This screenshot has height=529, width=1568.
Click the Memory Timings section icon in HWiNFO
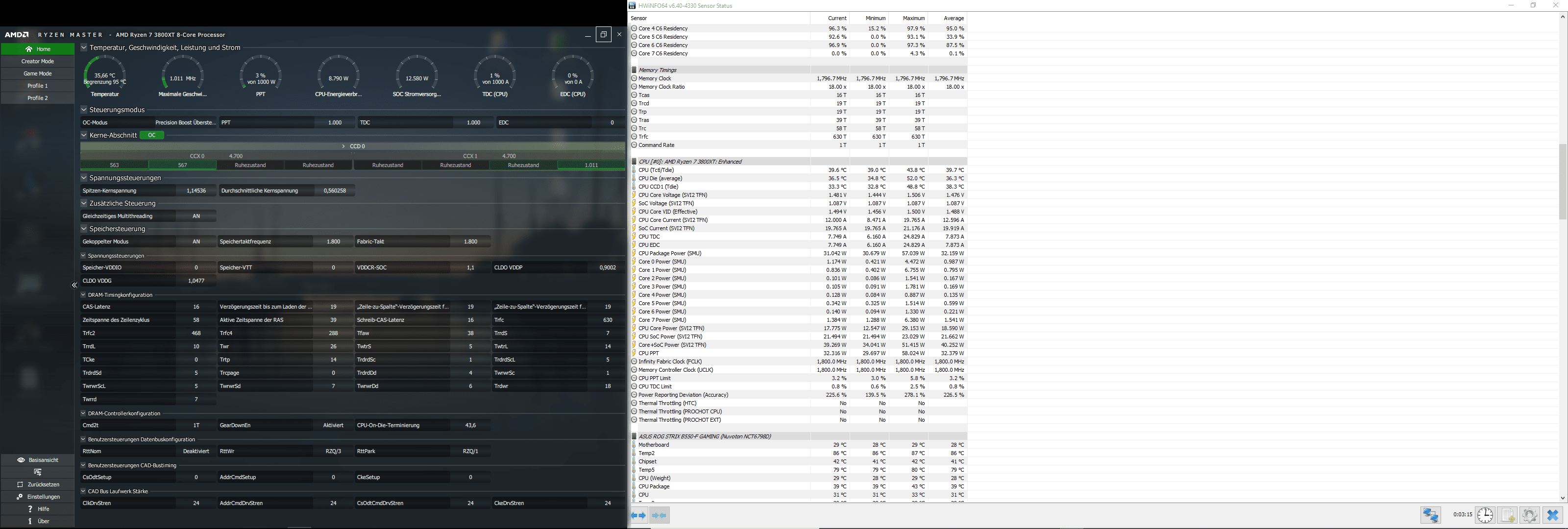point(634,70)
